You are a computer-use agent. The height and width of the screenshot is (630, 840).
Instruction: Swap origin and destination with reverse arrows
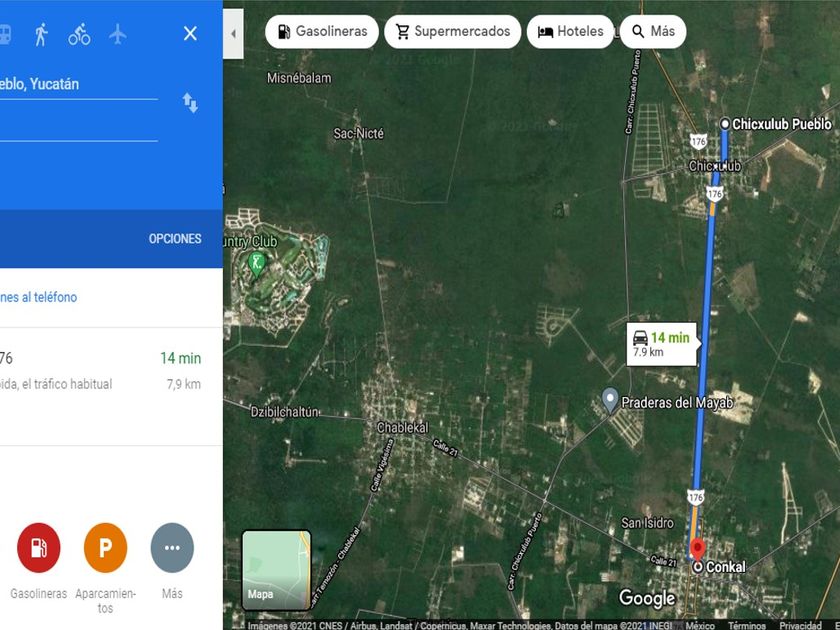[x=190, y=102]
